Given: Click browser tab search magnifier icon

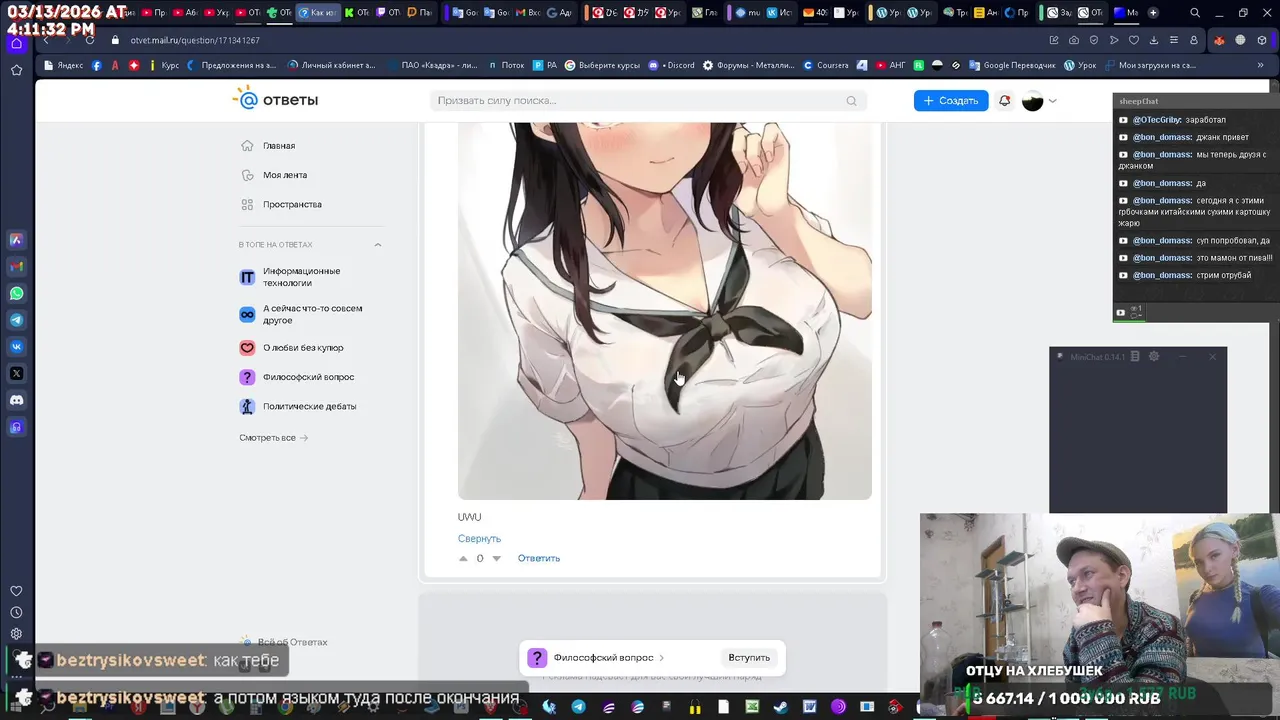Looking at the screenshot, I should 1195,13.
